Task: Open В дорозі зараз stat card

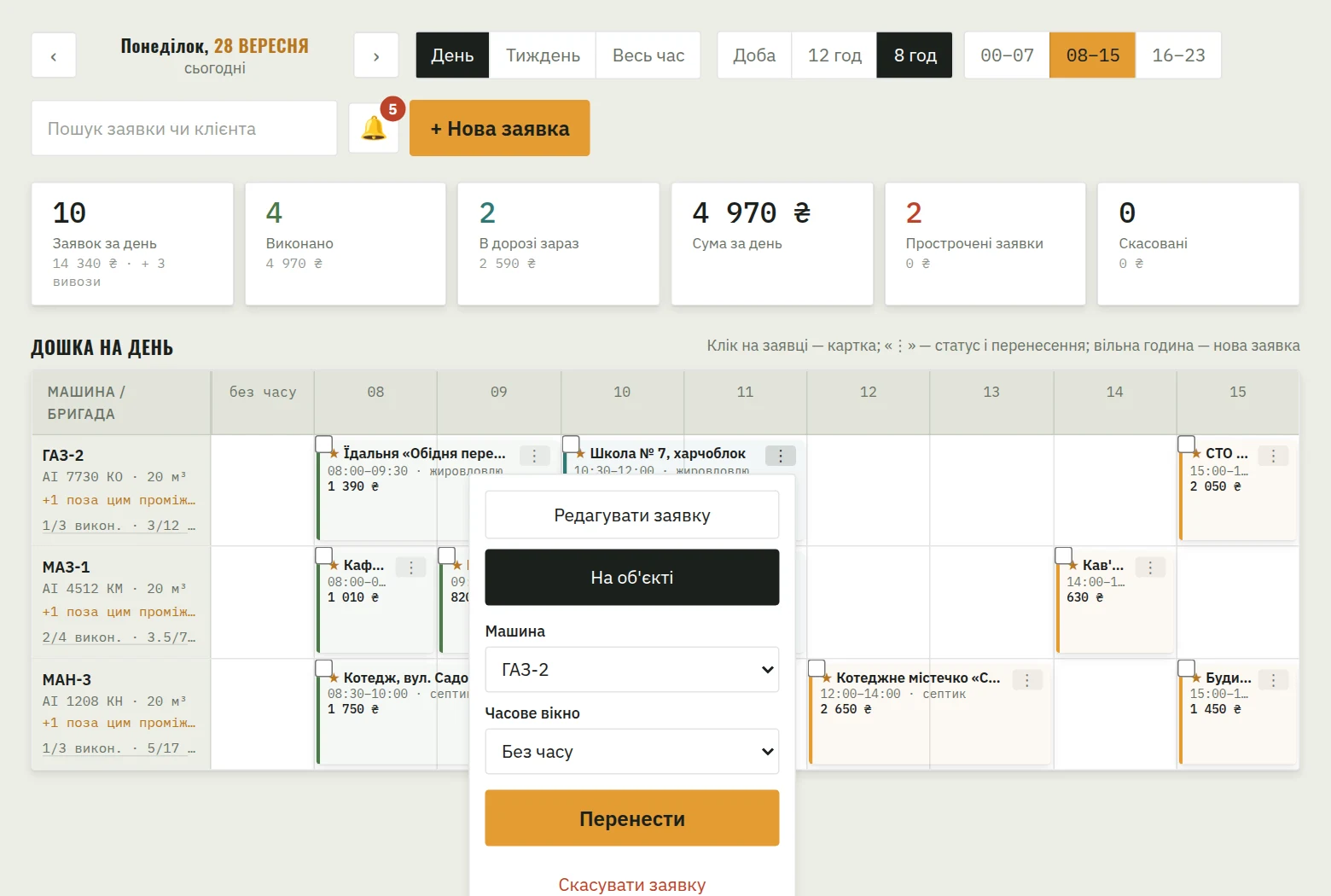Action: click(x=559, y=244)
